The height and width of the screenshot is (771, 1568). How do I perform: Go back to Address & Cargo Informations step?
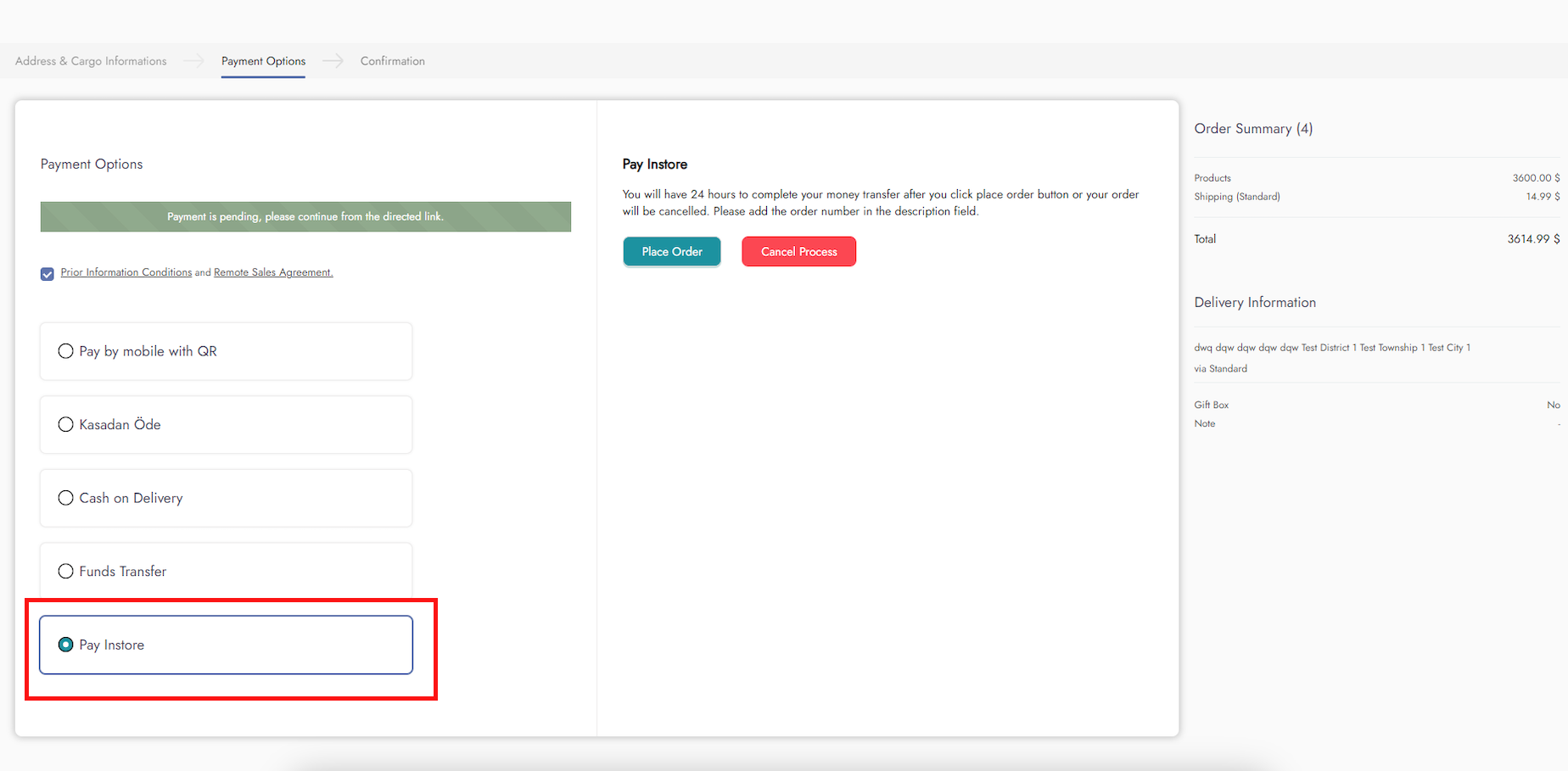tap(91, 61)
